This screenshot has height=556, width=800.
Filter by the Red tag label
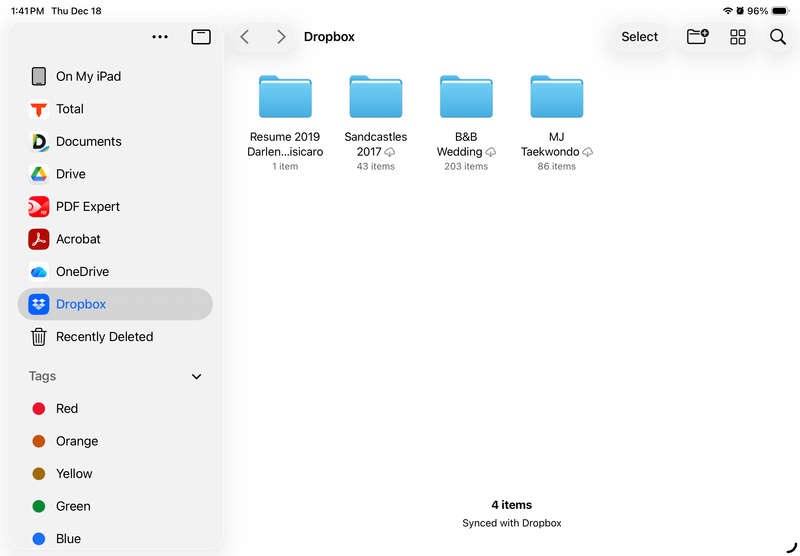click(x=67, y=409)
